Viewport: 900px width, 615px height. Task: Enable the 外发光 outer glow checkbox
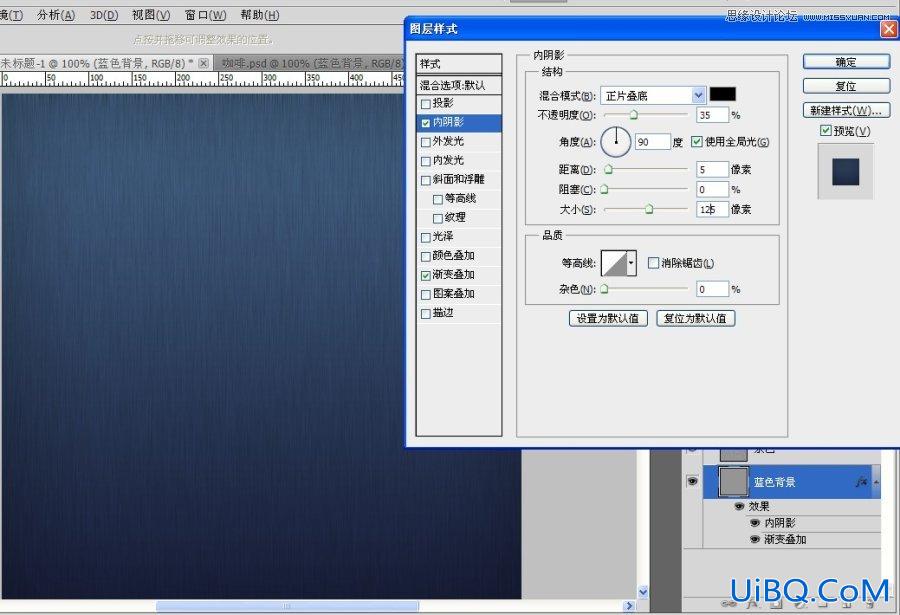425,142
